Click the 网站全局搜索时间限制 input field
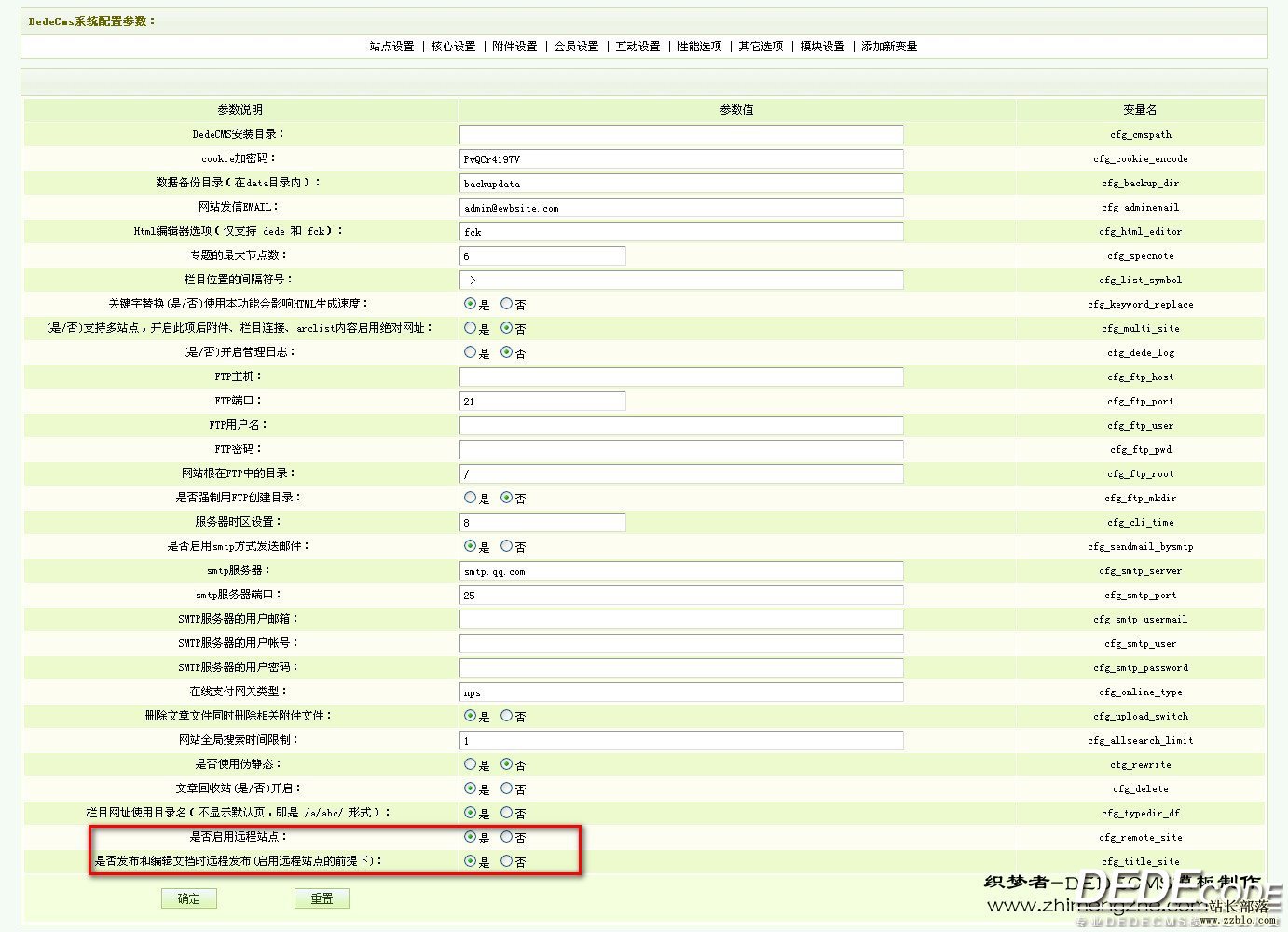 point(681,740)
